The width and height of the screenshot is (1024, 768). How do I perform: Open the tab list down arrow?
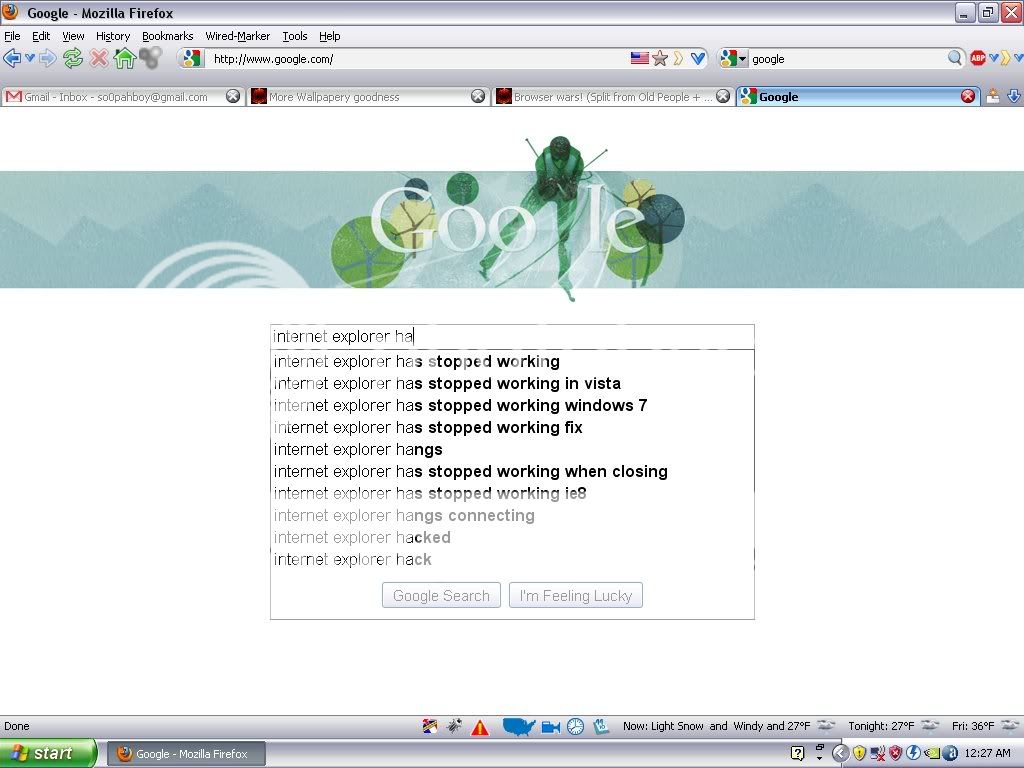coord(1014,97)
